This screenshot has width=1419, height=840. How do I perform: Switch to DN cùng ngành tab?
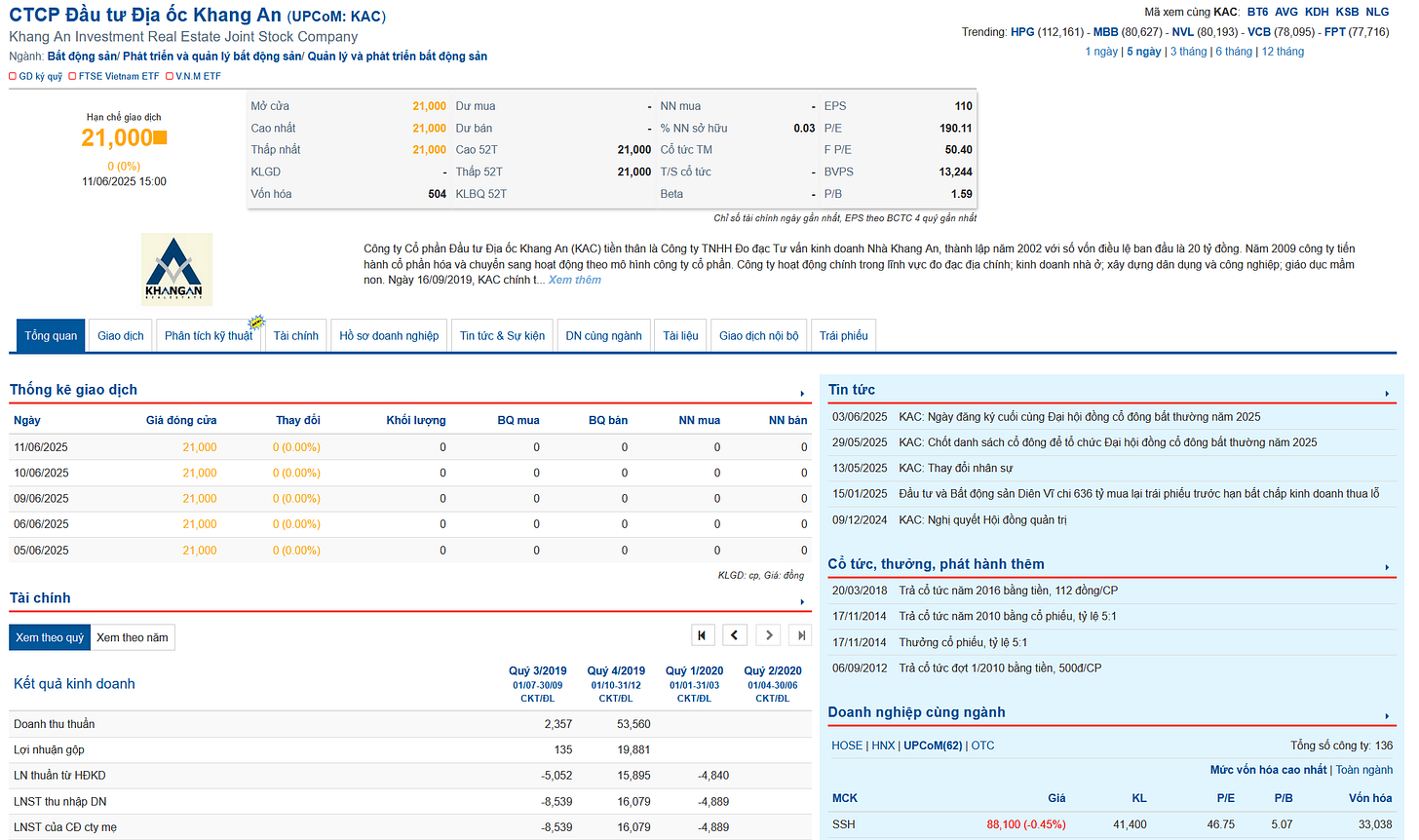click(604, 335)
